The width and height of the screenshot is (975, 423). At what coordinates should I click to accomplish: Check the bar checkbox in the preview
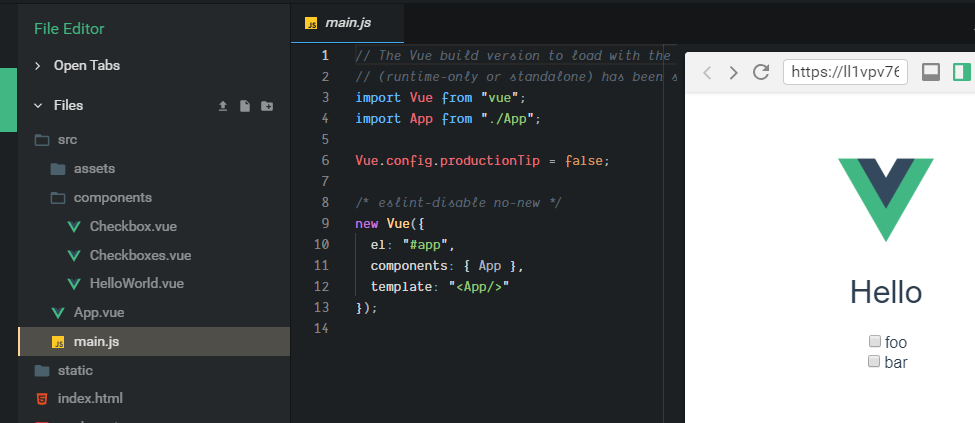[874, 361]
